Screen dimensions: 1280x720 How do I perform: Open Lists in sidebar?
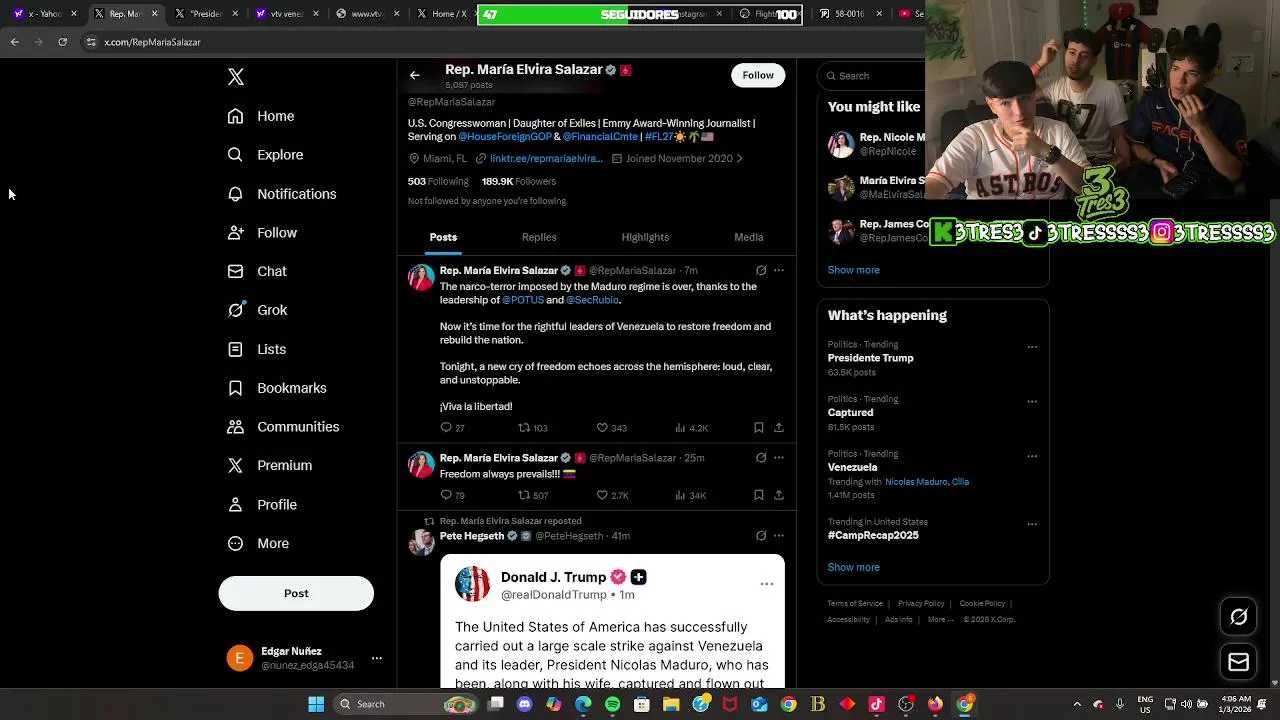click(x=257, y=349)
